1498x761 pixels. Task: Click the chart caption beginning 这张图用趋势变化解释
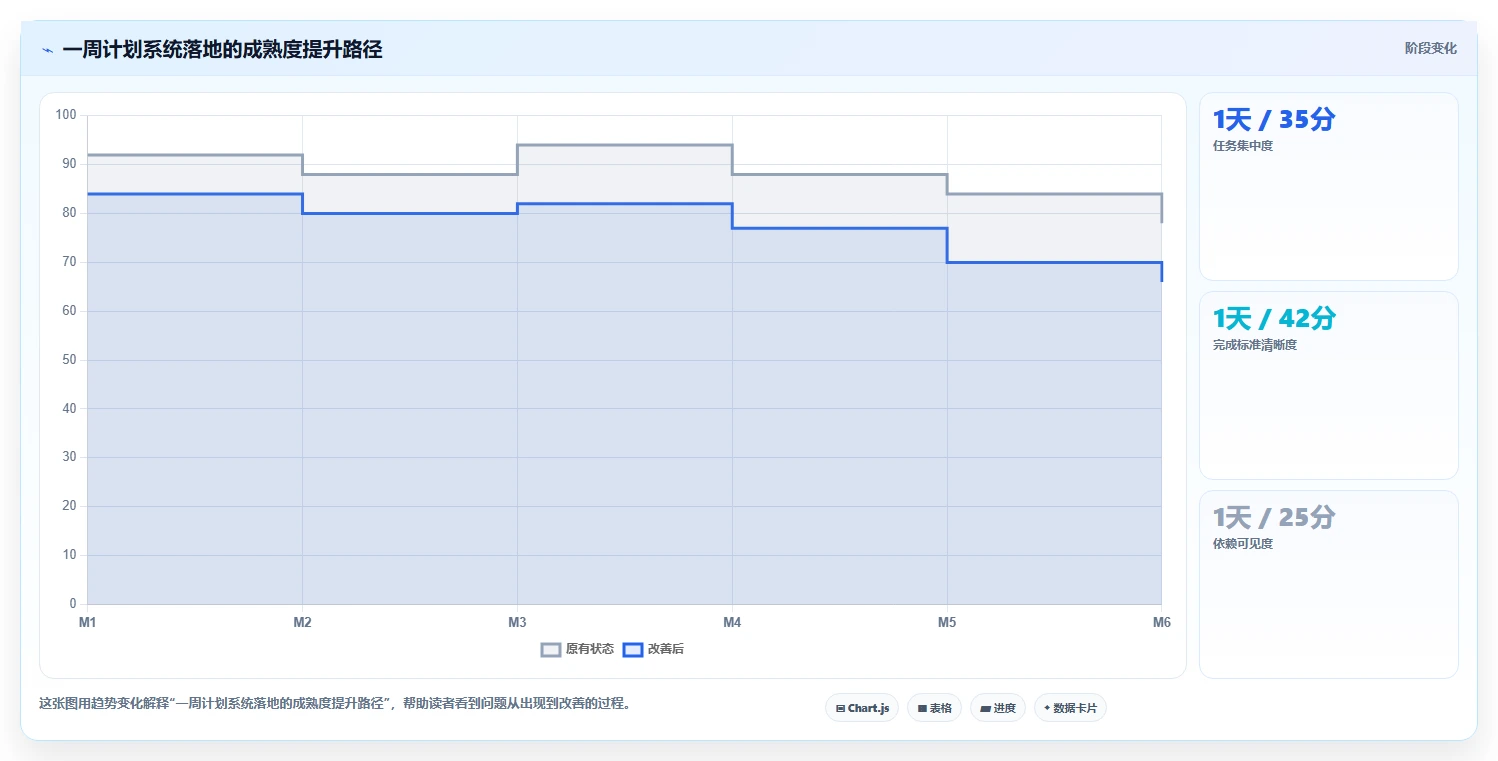pos(335,703)
